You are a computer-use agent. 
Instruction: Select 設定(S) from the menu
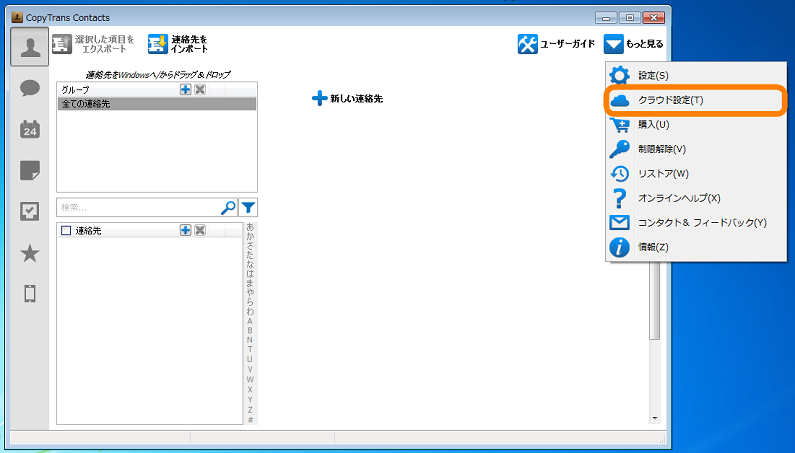pos(696,76)
